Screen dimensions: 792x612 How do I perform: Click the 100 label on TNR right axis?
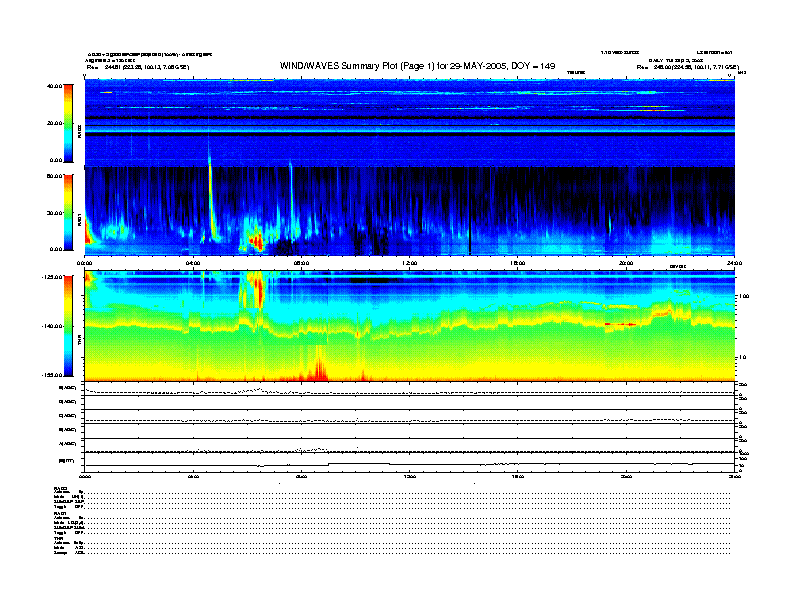(x=745, y=296)
